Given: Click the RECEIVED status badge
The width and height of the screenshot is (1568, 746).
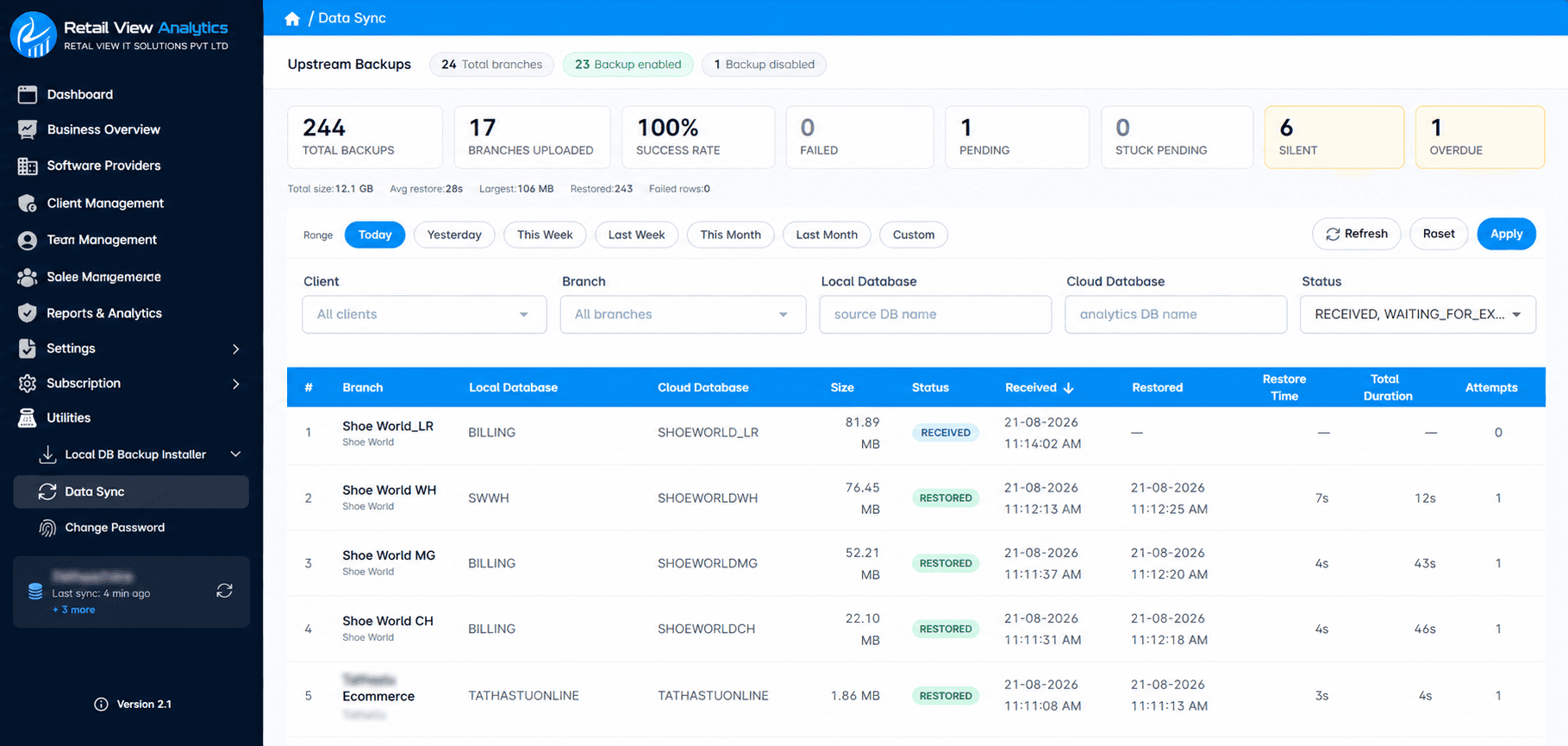Looking at the screenshot, I should (x=946, y=433).
